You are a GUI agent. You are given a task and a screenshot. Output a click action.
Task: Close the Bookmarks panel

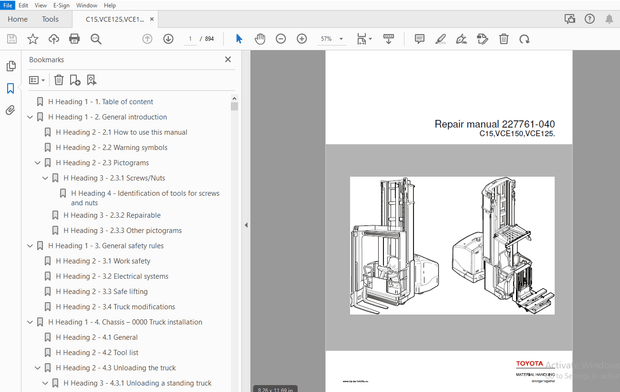(x=228, y=59)
